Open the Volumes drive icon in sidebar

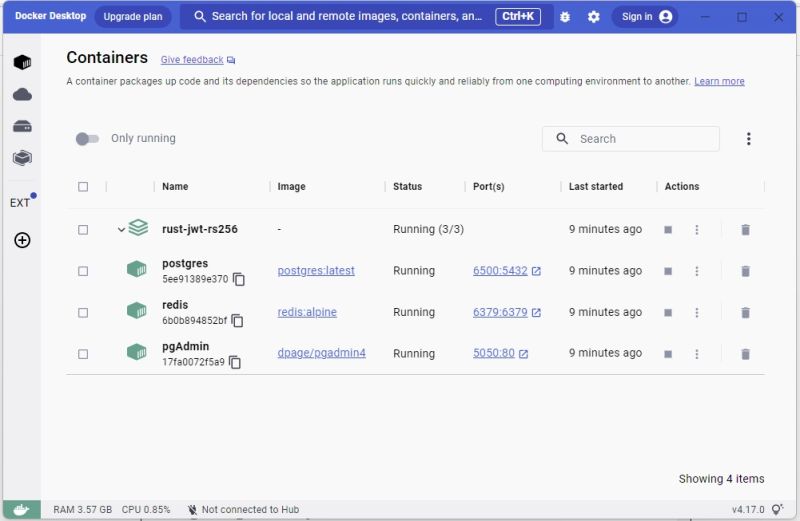[x=22, y=126]
